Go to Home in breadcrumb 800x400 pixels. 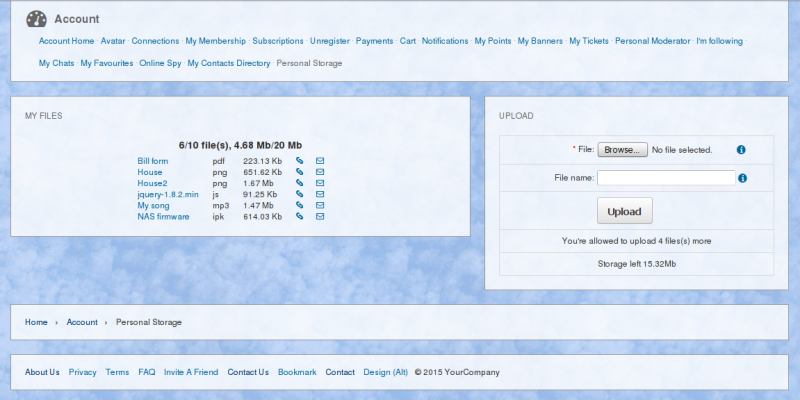[x=36, y=322]
